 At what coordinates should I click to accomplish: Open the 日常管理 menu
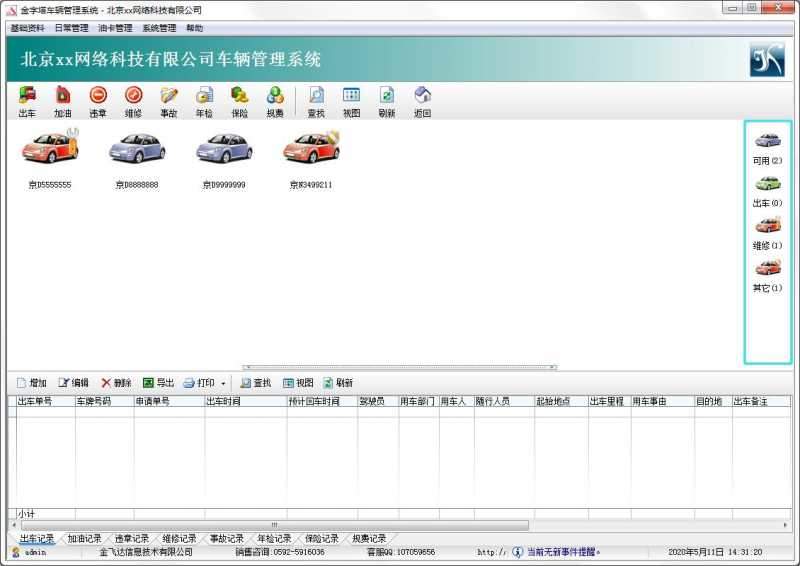[71, 28]
